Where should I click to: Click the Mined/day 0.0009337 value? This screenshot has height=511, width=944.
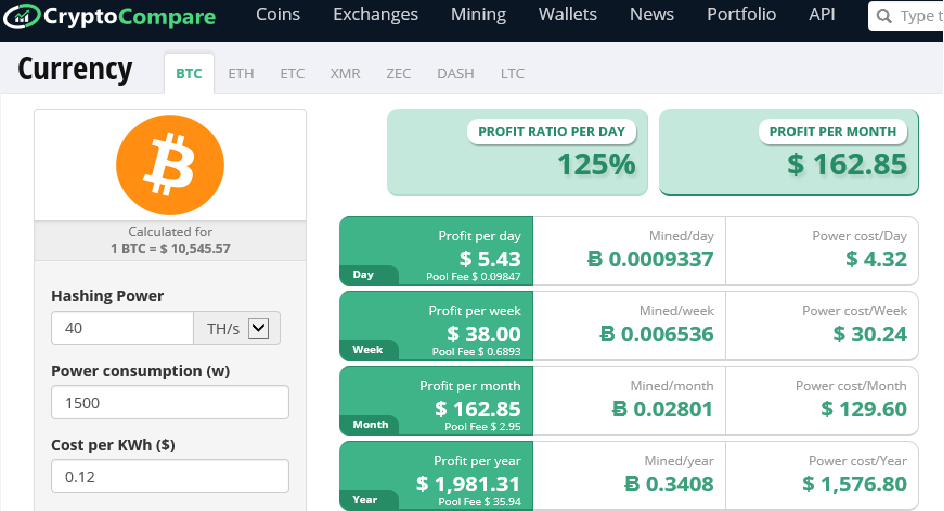tap(650, 259)
